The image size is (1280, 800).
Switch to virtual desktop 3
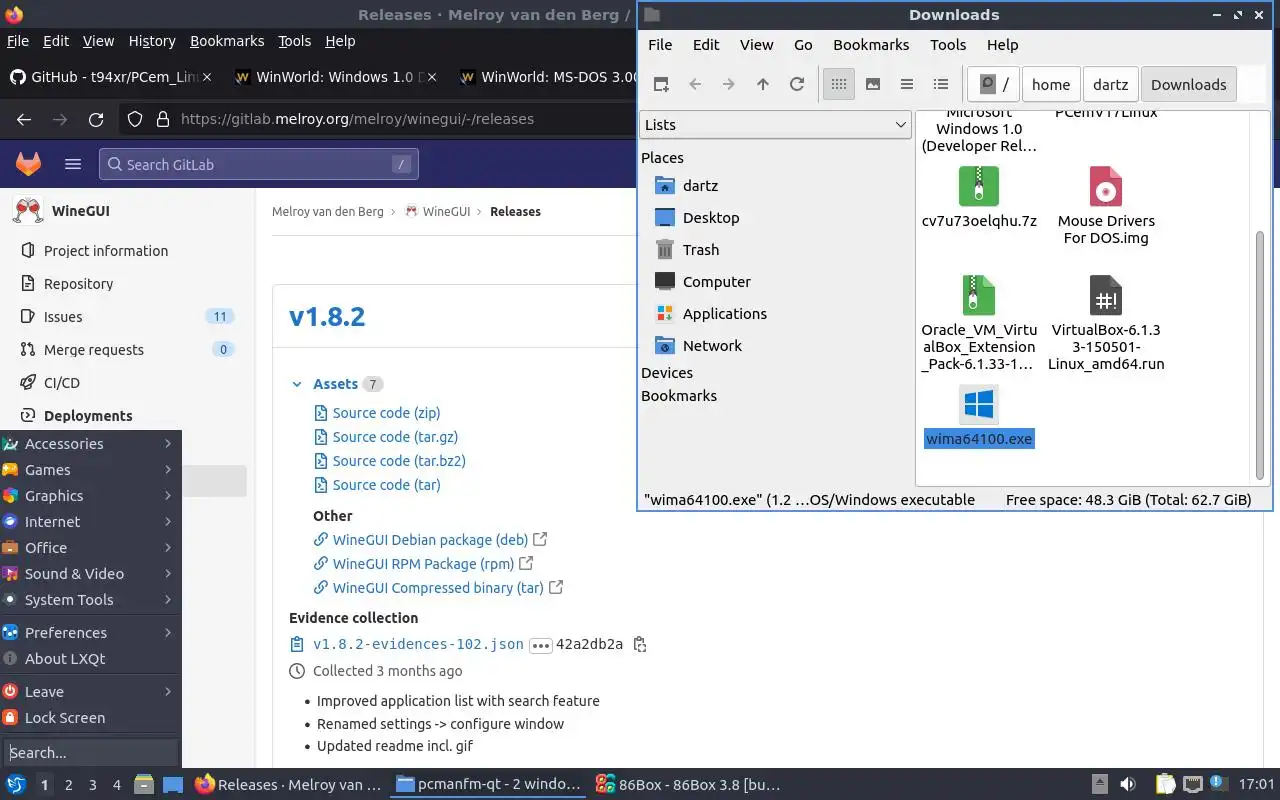93,785
